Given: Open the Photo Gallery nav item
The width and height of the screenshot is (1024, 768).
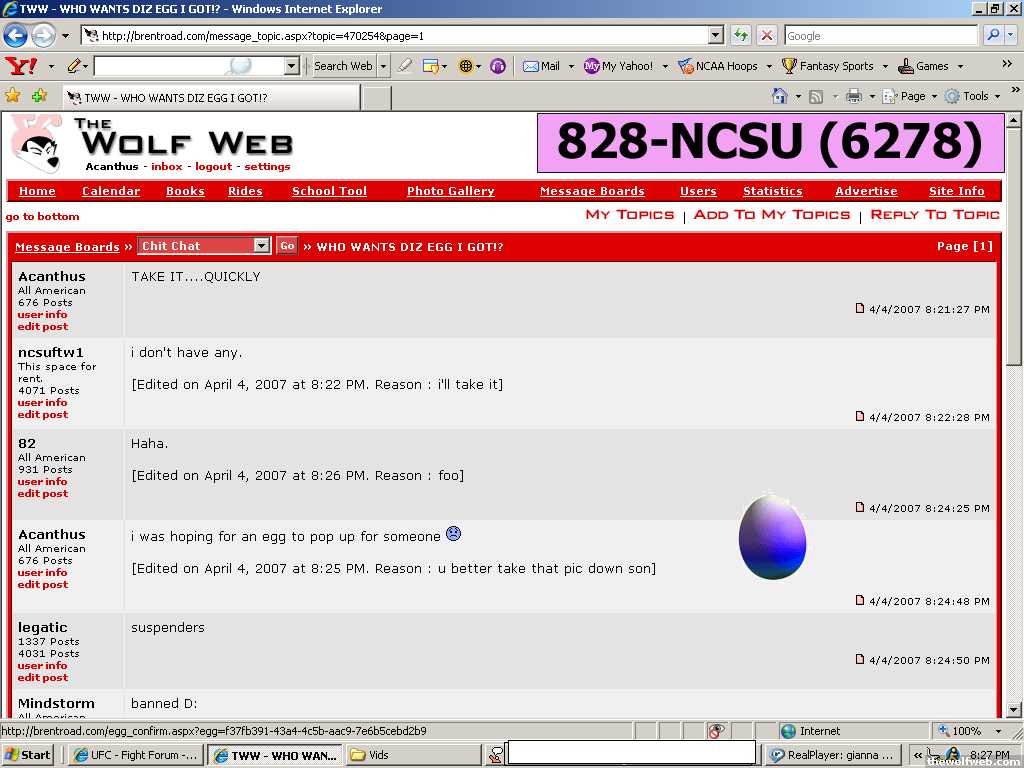Looking at the screenshot, I should pyautogui.click(x=450, y=191).
